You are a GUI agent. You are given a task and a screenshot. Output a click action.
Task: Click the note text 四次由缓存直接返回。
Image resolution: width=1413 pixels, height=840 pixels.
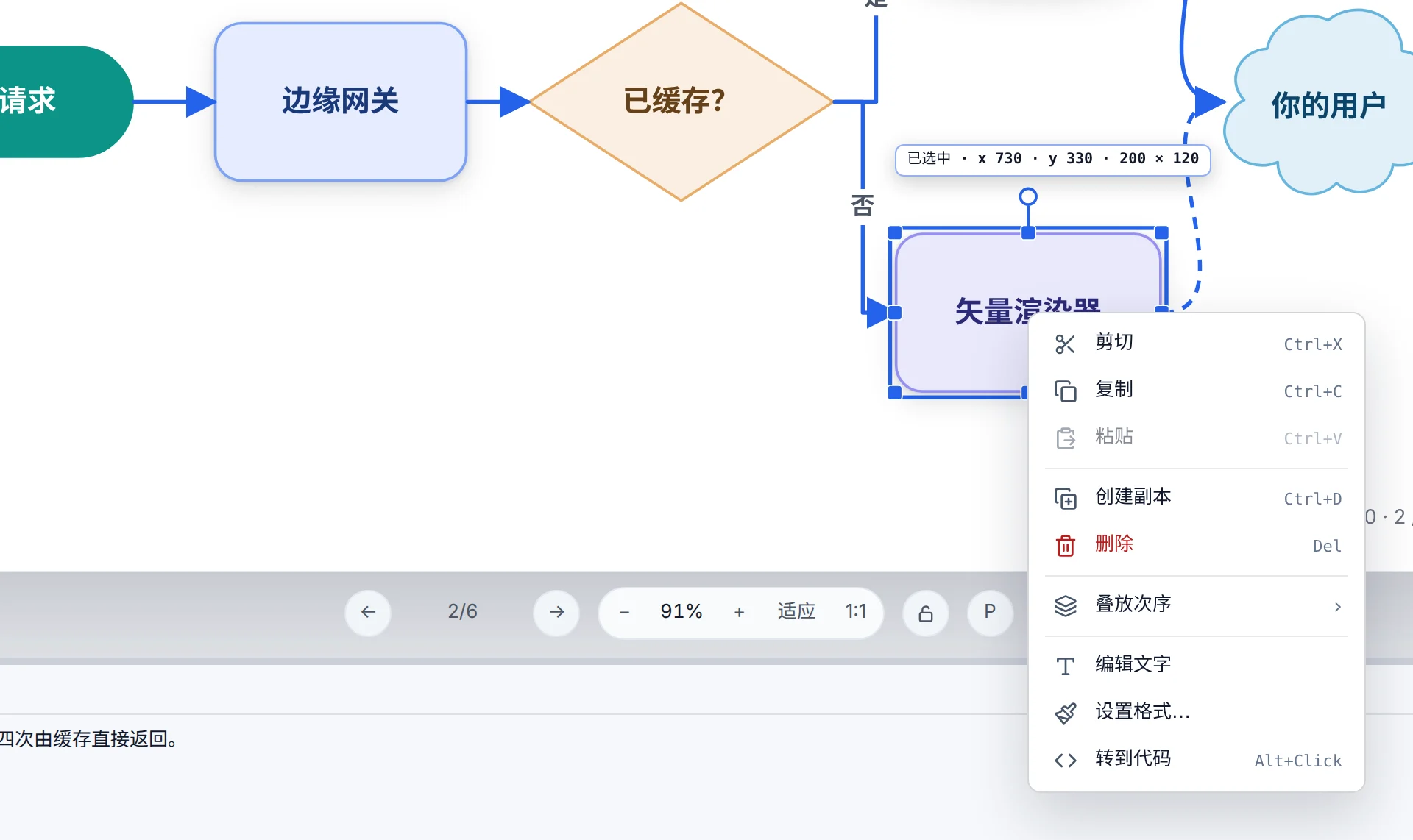coord(89,739)
